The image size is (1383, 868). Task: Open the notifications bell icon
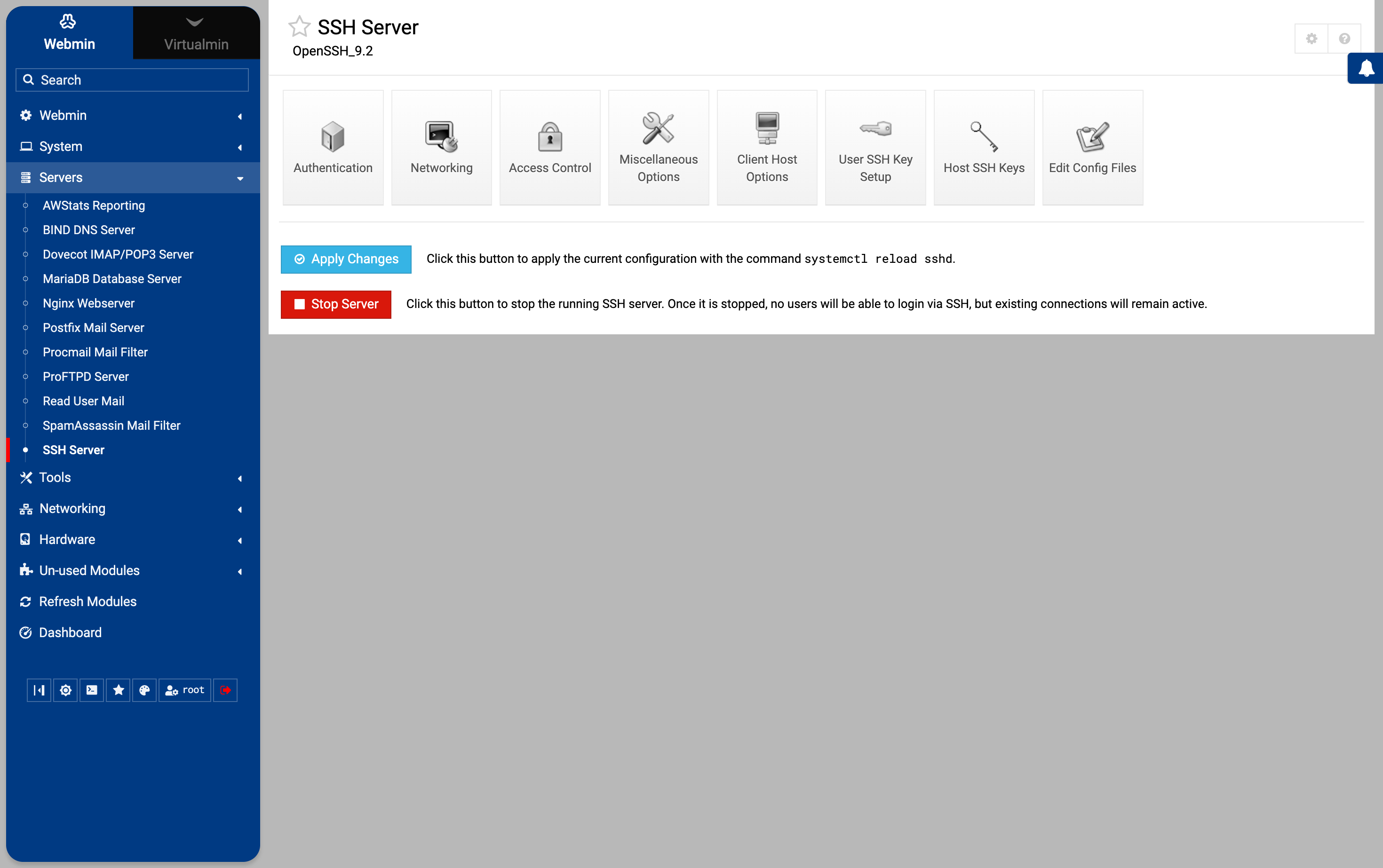point(1366,68)
